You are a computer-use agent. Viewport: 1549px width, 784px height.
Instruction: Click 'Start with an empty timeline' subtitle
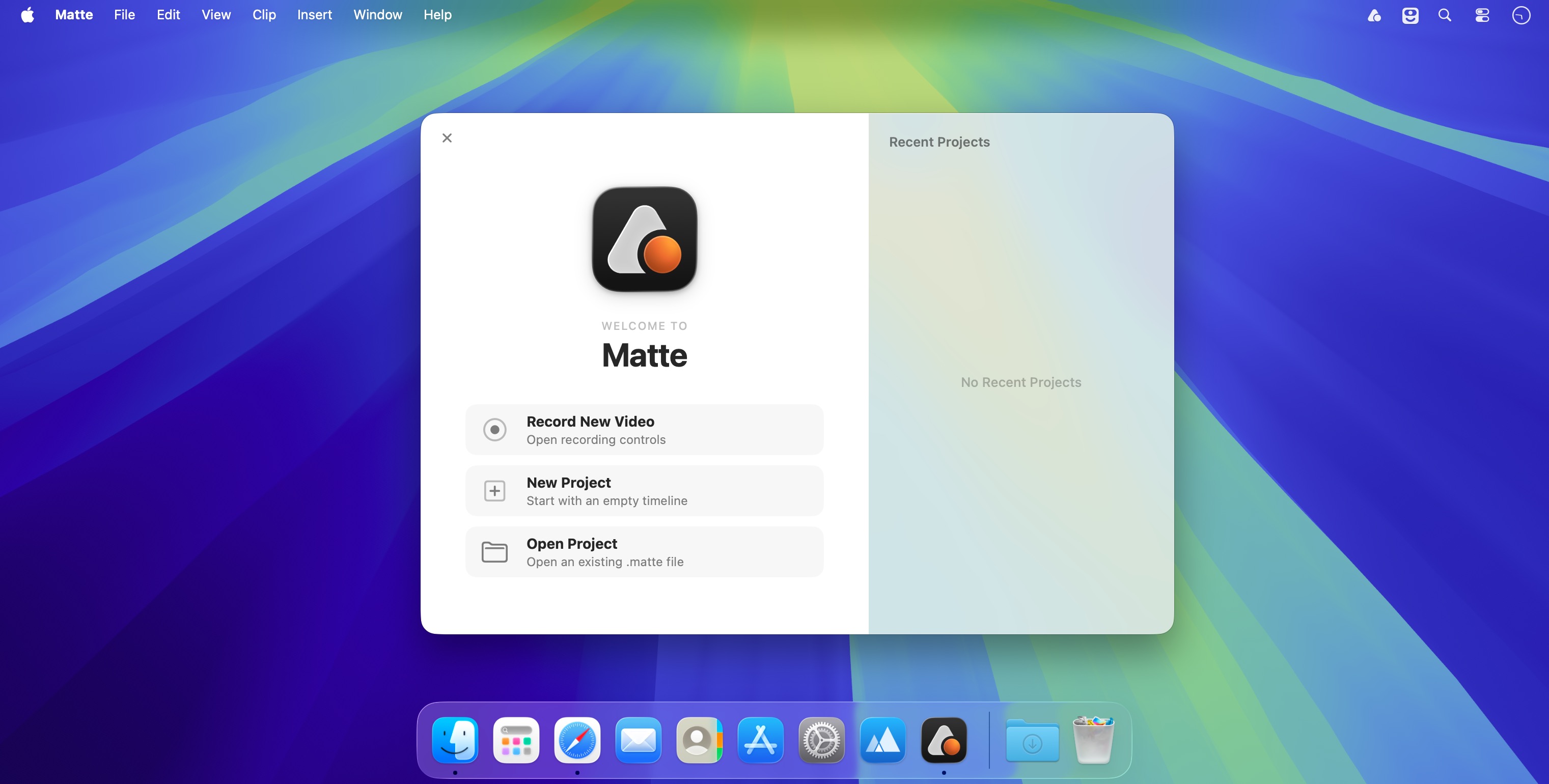607,501
